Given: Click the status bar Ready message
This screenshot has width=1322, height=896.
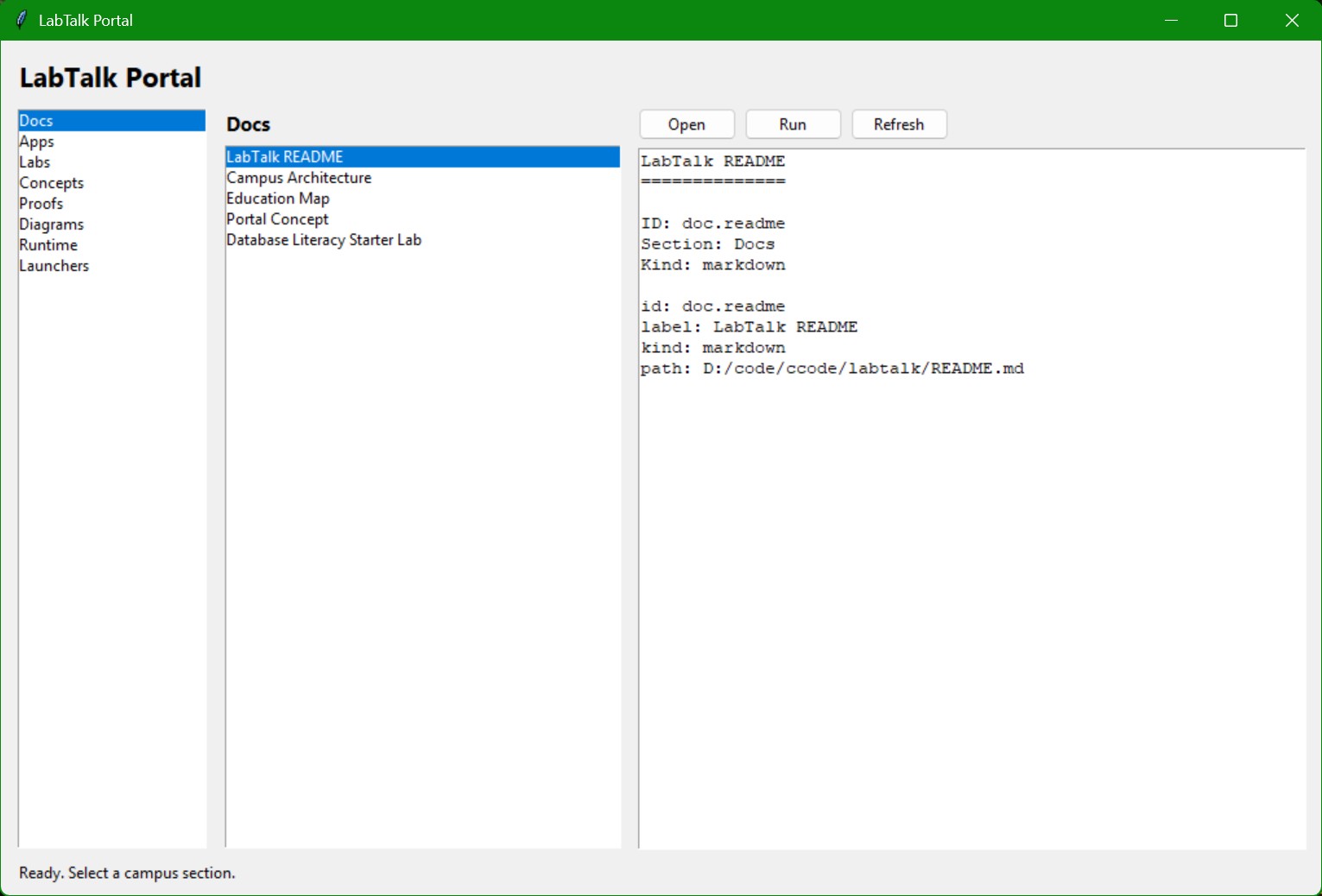Looking at the screenshot, I should pos(127,873).
